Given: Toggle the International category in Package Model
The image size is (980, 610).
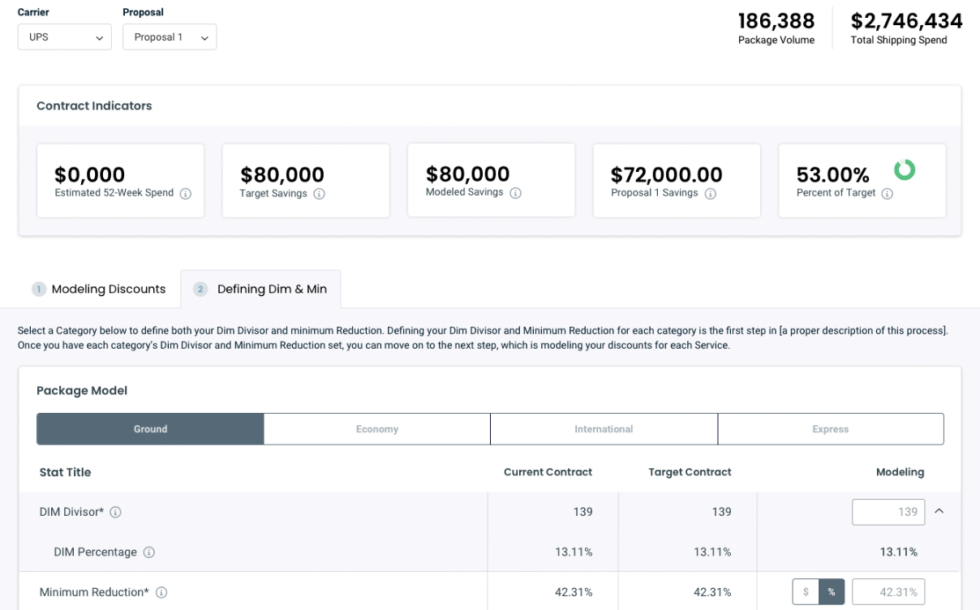Looking at the screenshot, I should tap(604, 428).
